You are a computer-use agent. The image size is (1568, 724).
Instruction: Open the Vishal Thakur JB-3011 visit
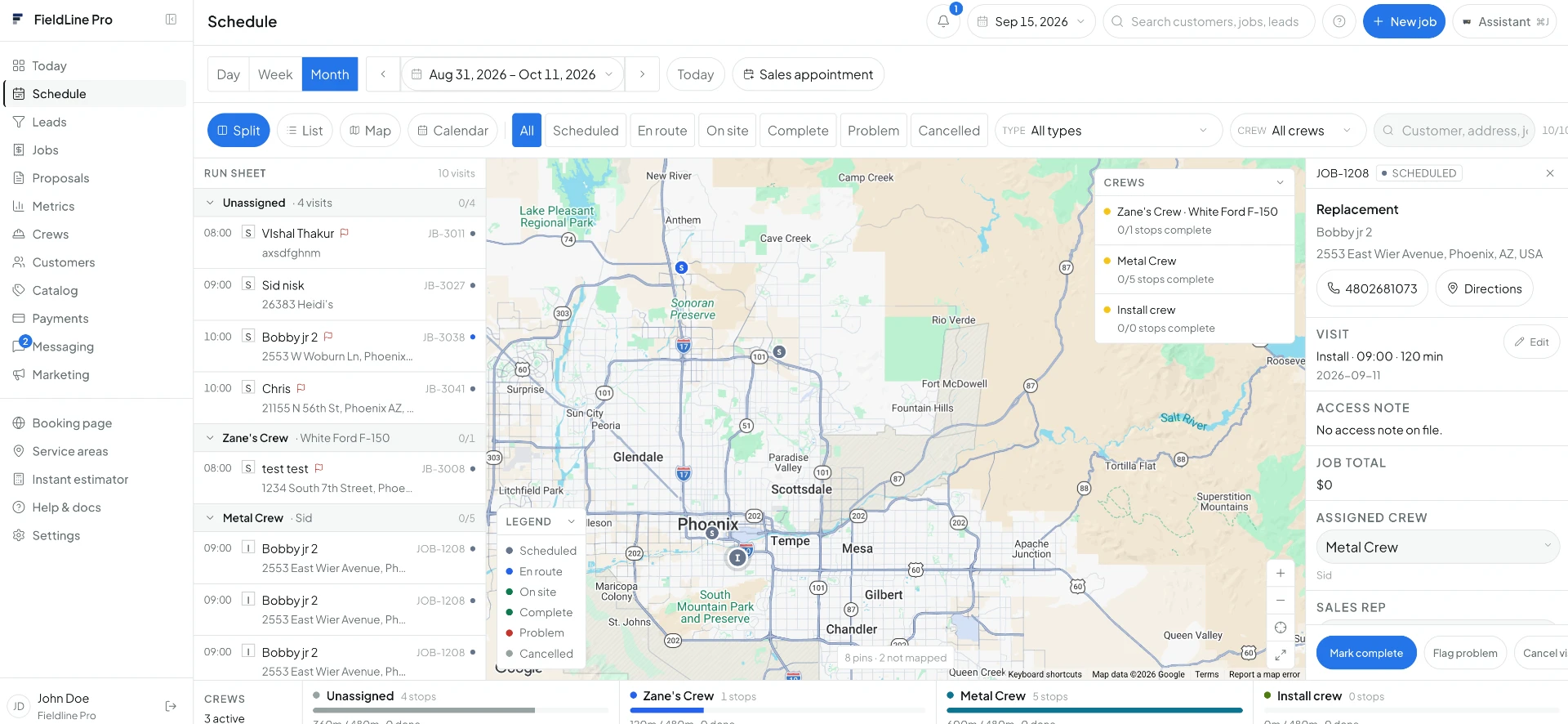coord(340,243)
